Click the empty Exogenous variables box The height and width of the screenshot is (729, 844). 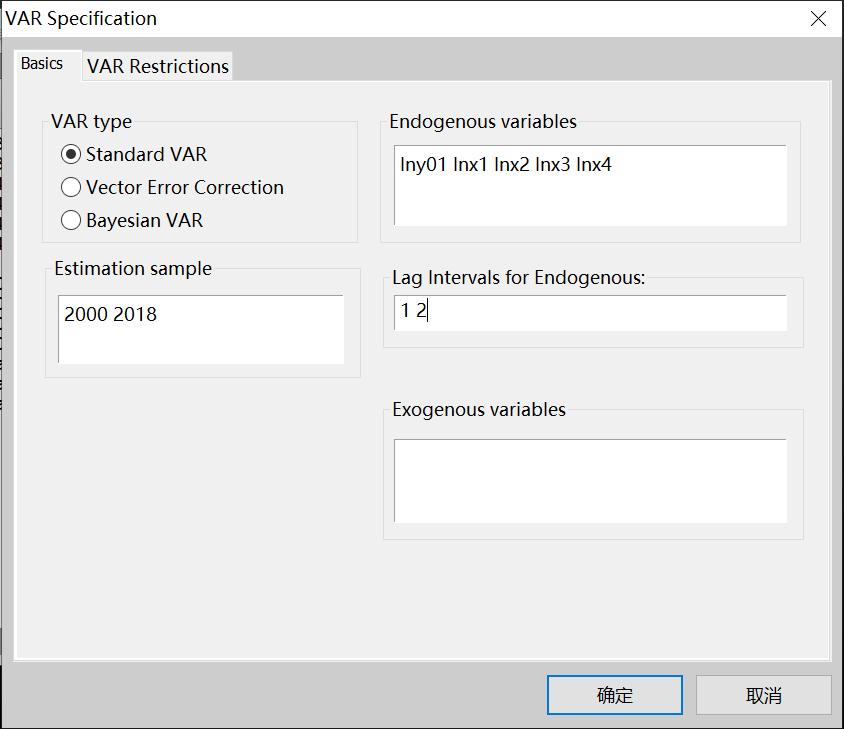590,480
